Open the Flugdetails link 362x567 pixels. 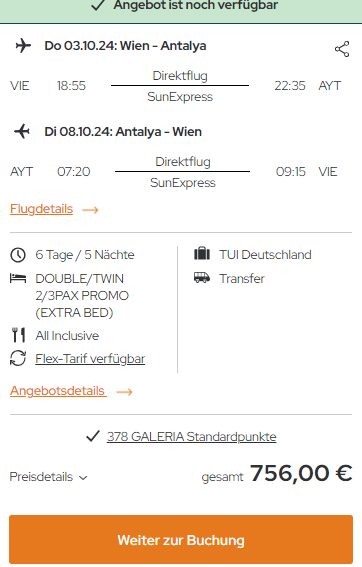tap(41, 209)
